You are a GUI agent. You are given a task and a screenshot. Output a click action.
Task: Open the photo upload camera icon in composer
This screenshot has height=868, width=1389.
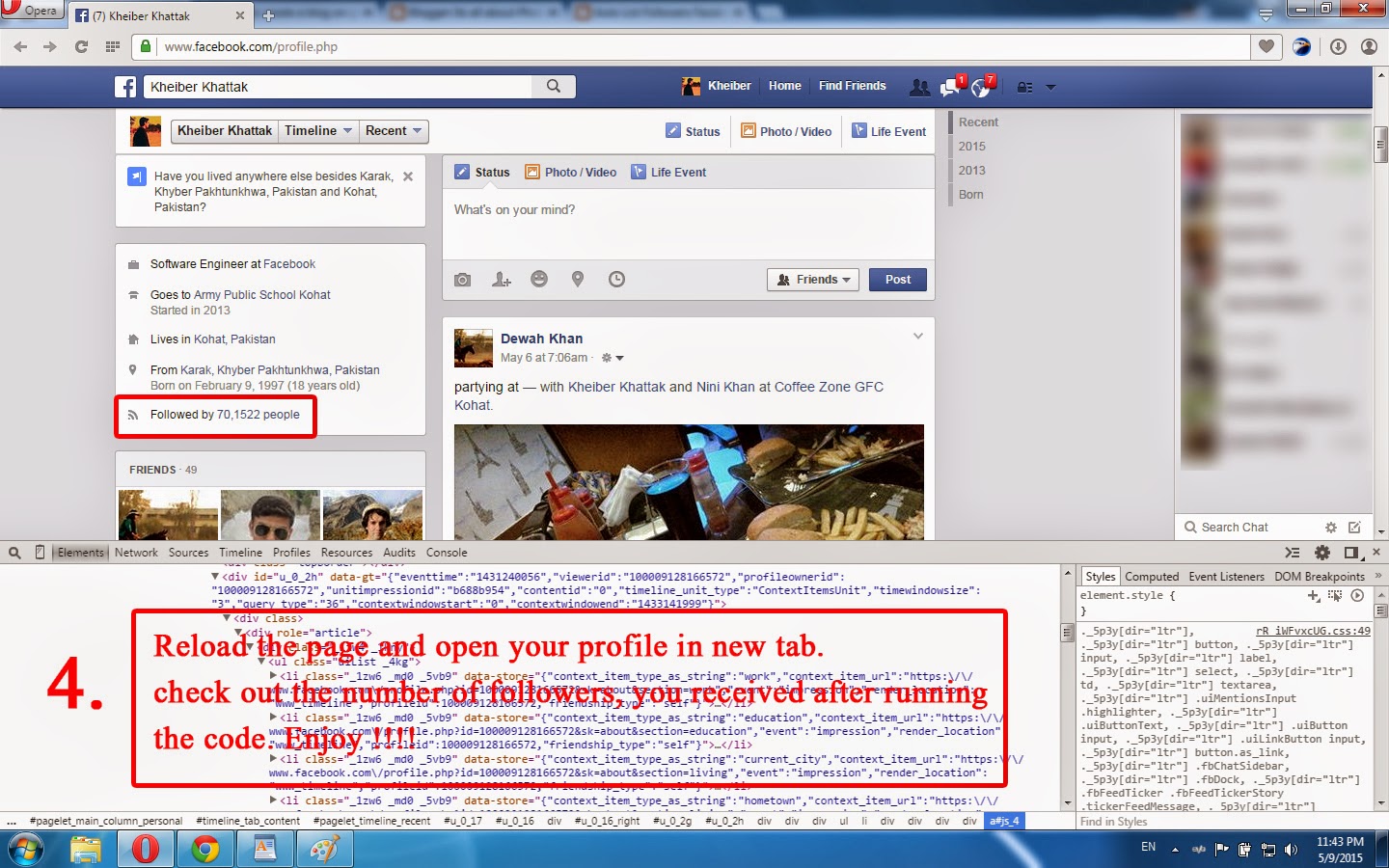coord(462,280)
